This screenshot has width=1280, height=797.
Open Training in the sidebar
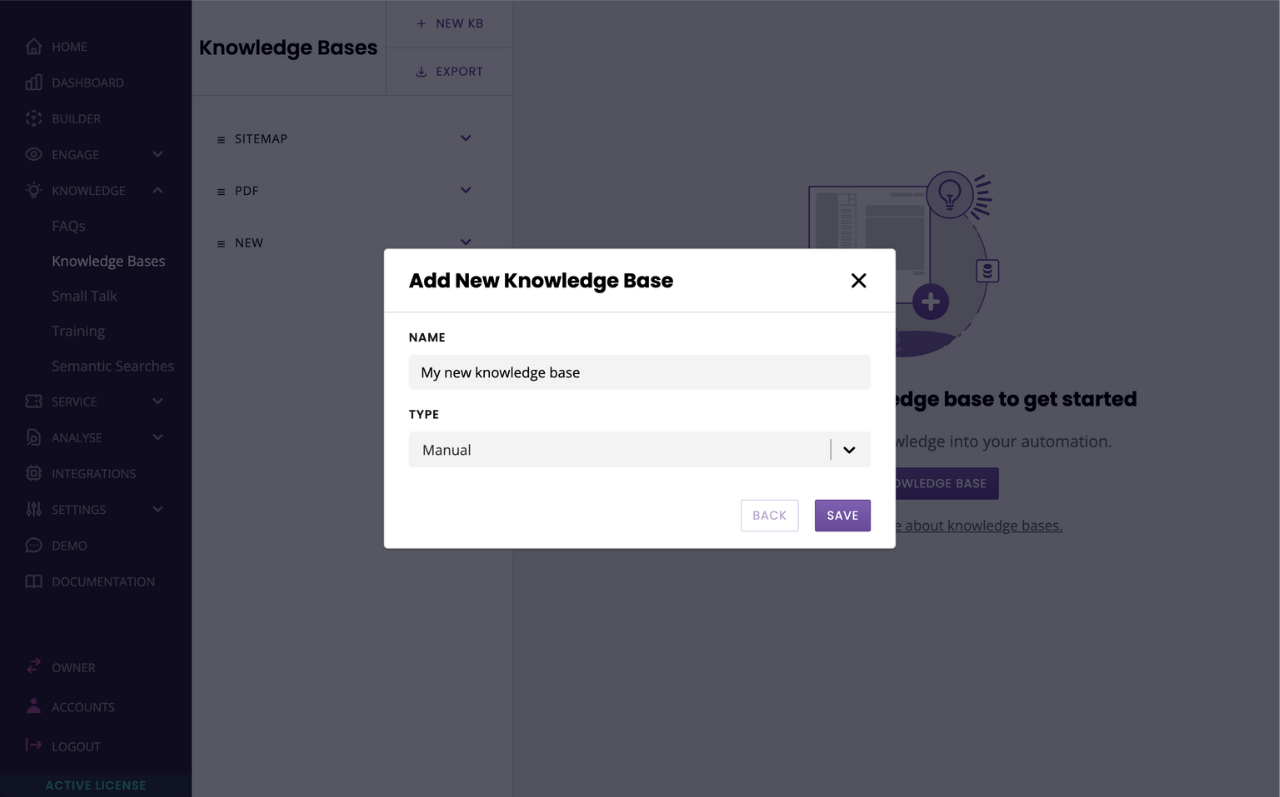pyautogui.click(x=78, y=331)
